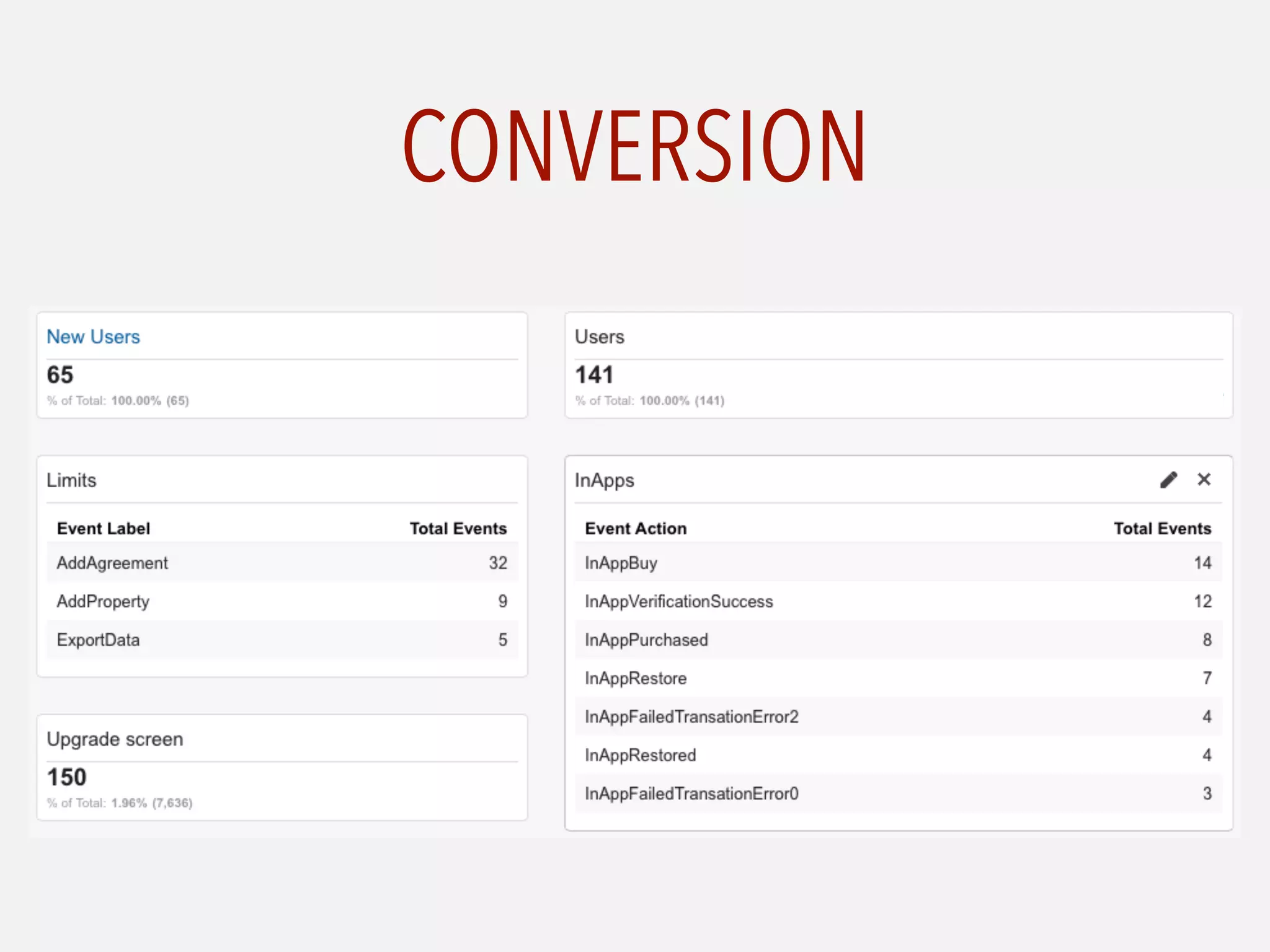This screenshot has width=1270, height=952.
Task: Click the AddAgreement count 32
Action: tap(498, 563)
